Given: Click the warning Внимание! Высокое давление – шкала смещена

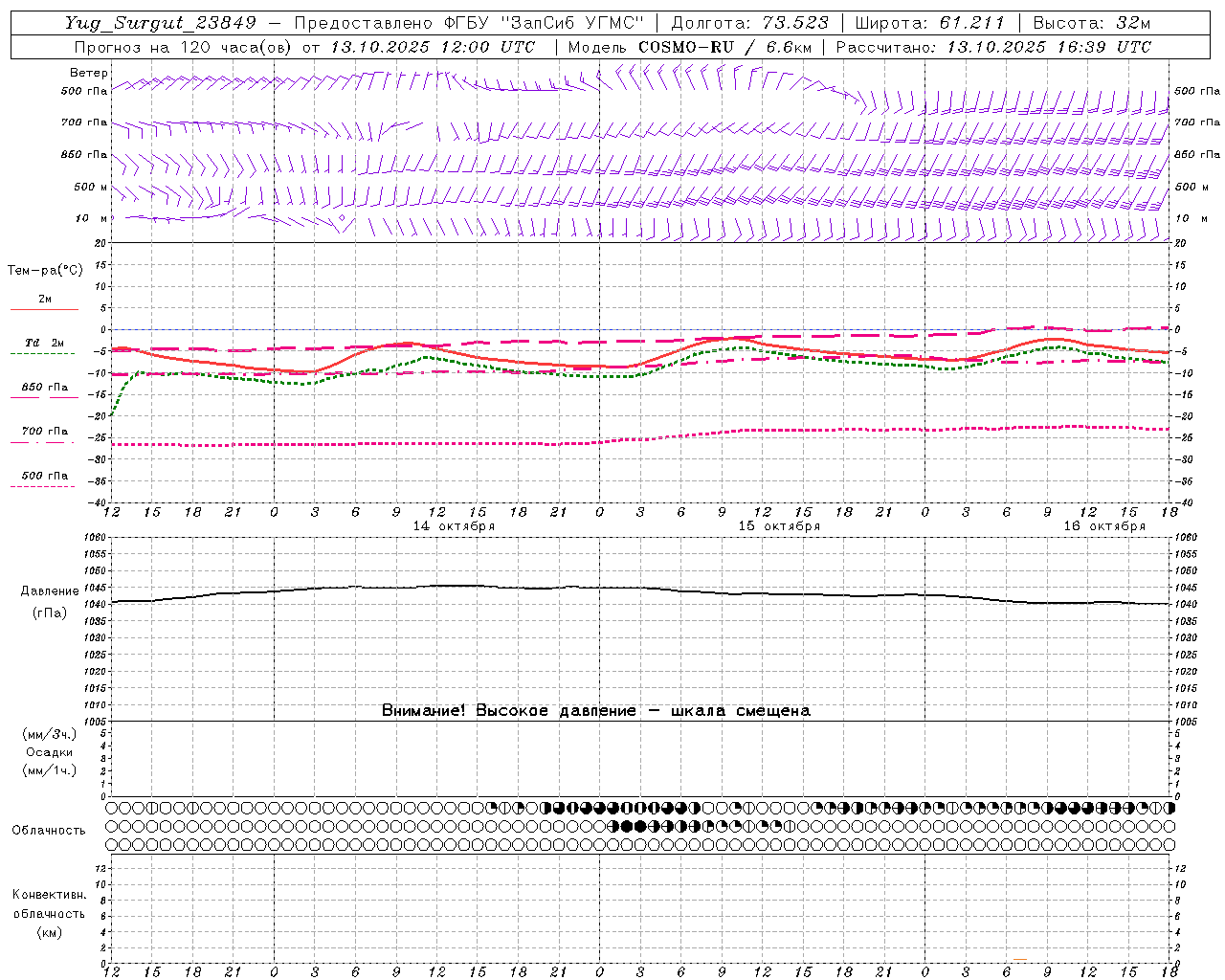Looking at the screenshot, I should (x=596, y=711).
